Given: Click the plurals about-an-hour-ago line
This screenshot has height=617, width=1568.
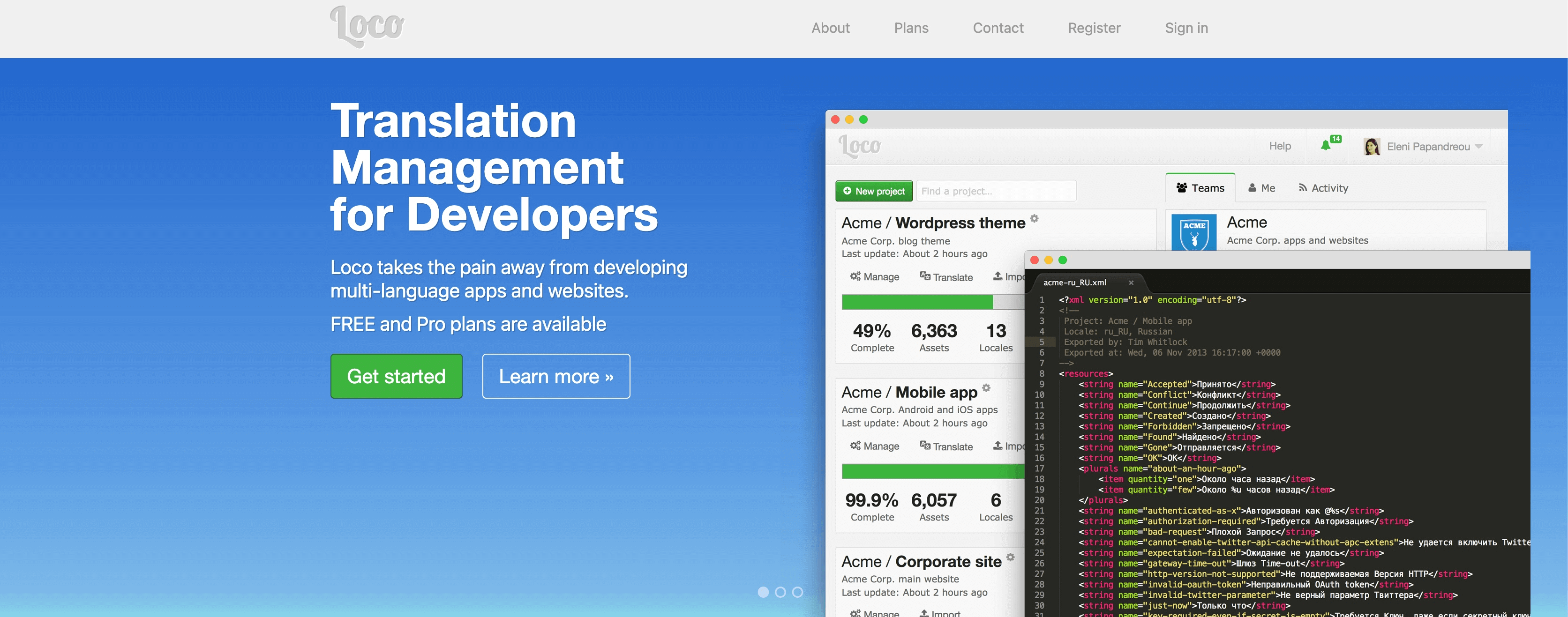Looking at the screenshot, I should (x=1162, y=468).
